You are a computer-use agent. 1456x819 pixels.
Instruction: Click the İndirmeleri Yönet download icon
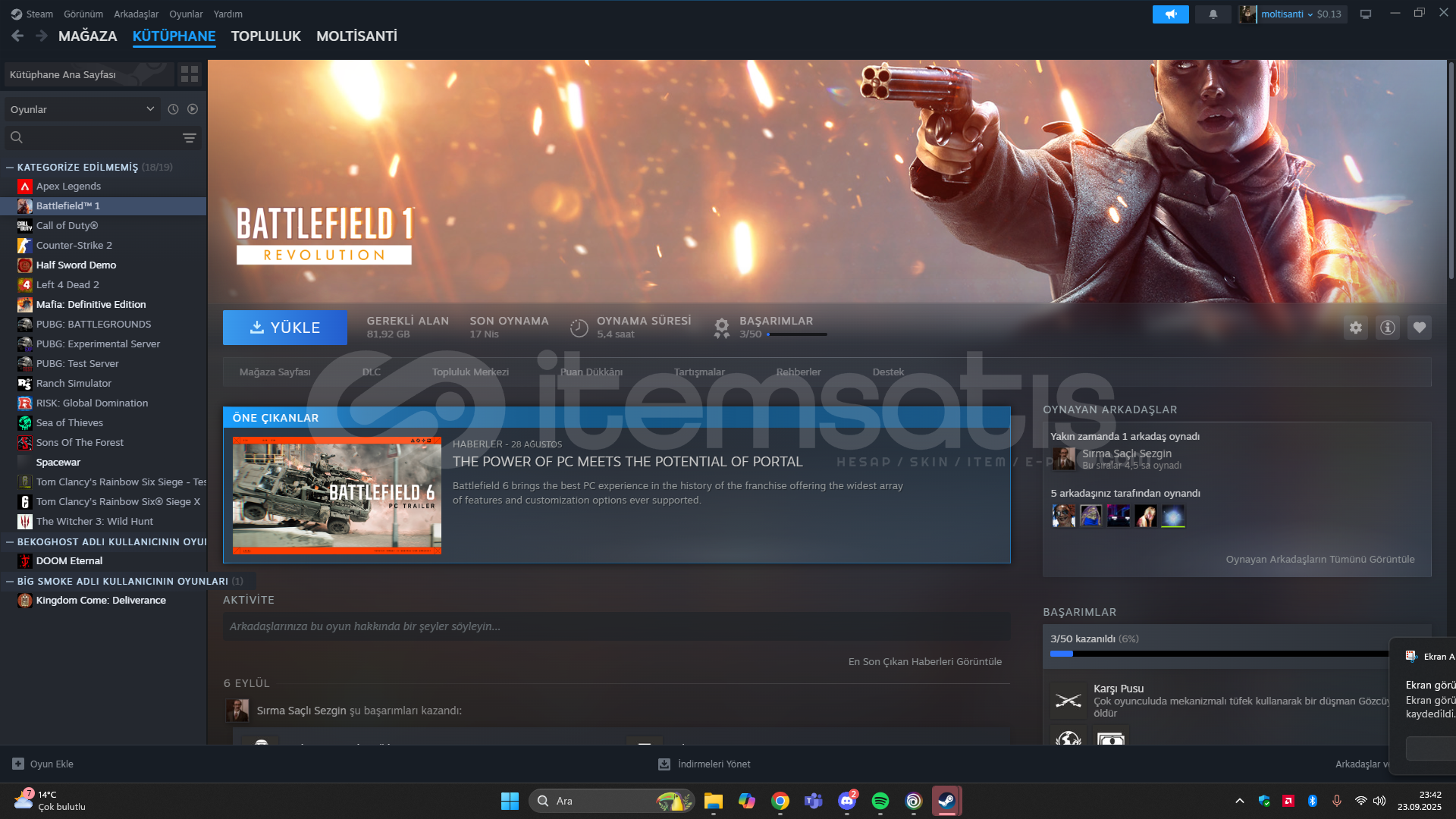coord(664,764)
